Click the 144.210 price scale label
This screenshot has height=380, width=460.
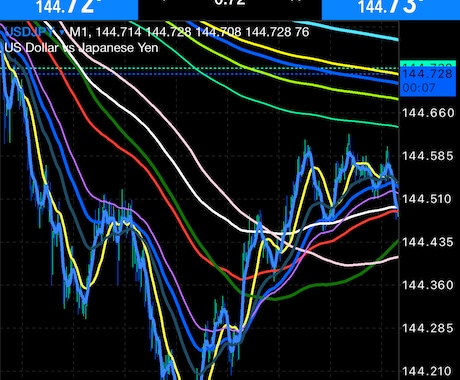pos(428,371)
